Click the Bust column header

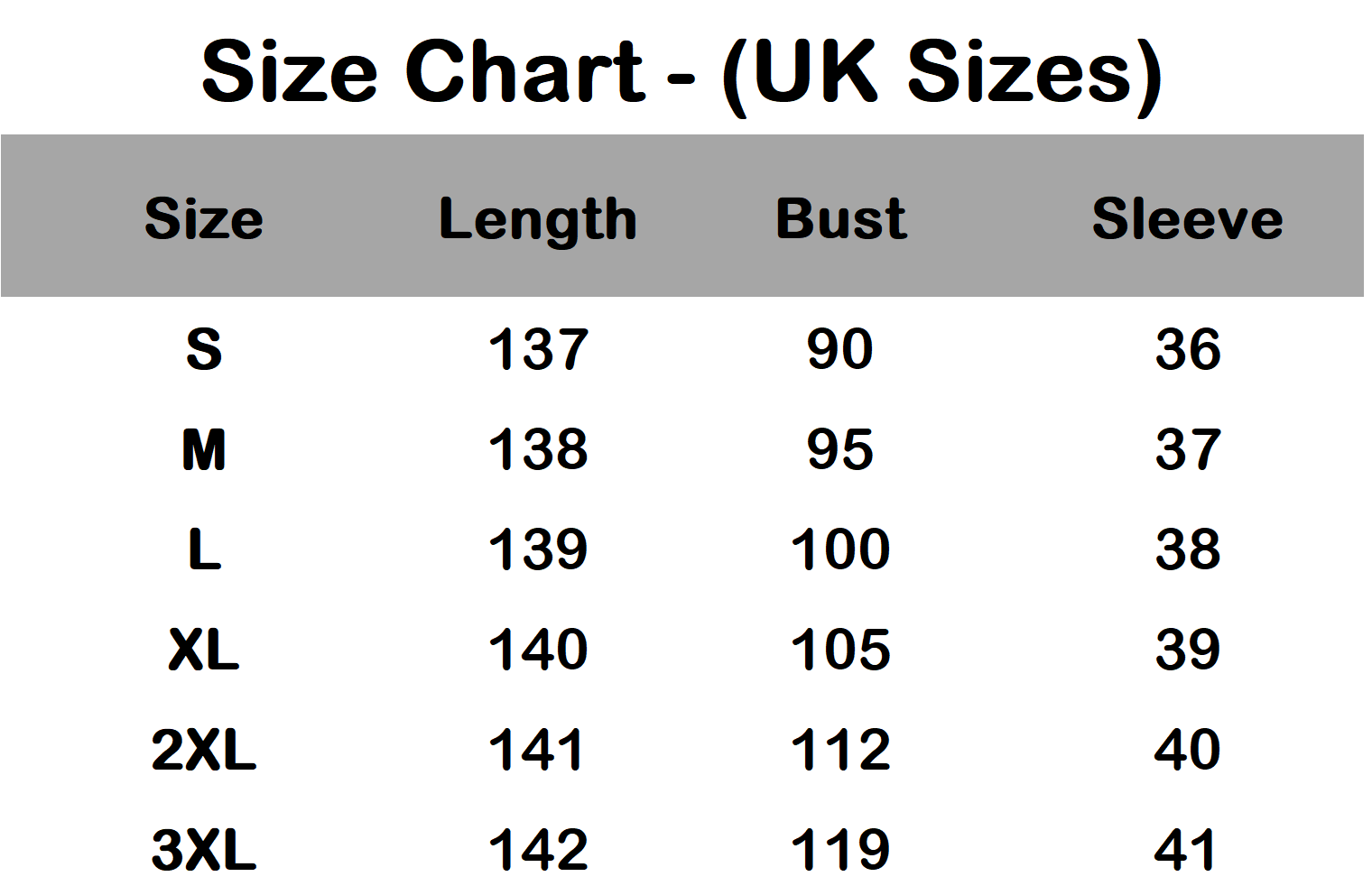[x=840, y=218]
